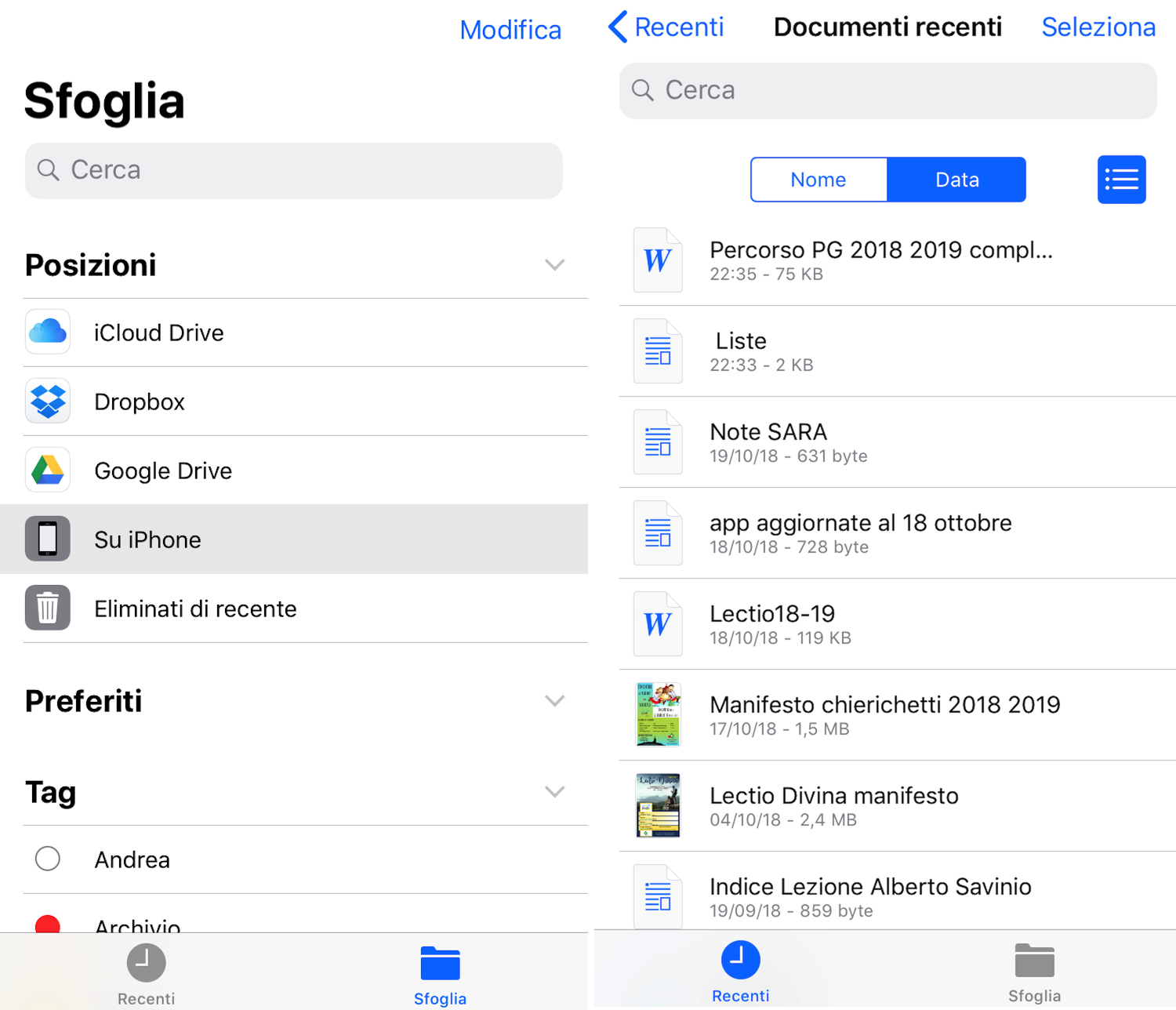
Task: Open the iCloud Drive cloud icon
Action: tap(48, 332)
